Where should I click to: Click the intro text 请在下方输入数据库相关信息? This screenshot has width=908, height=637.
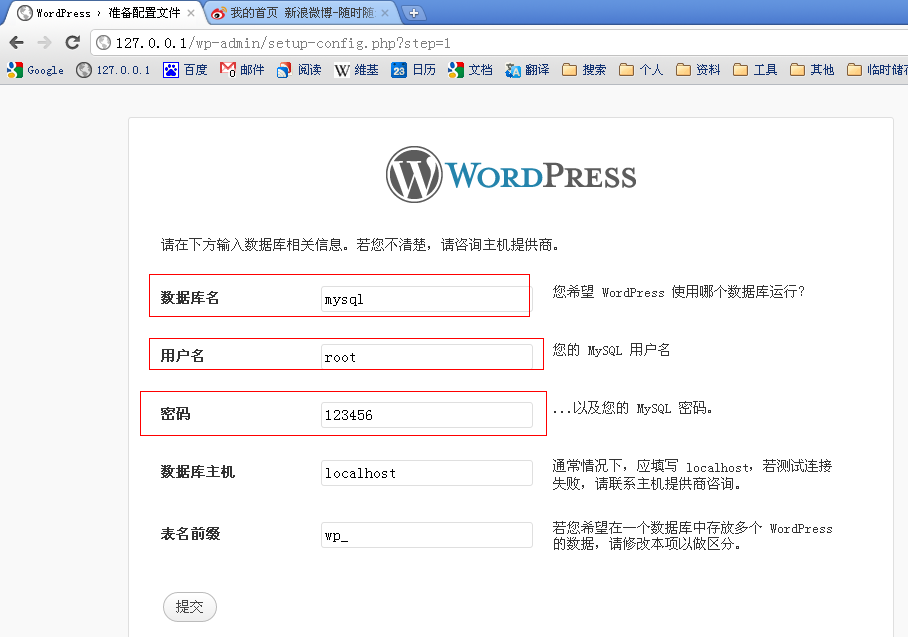(x=360, y=245)
